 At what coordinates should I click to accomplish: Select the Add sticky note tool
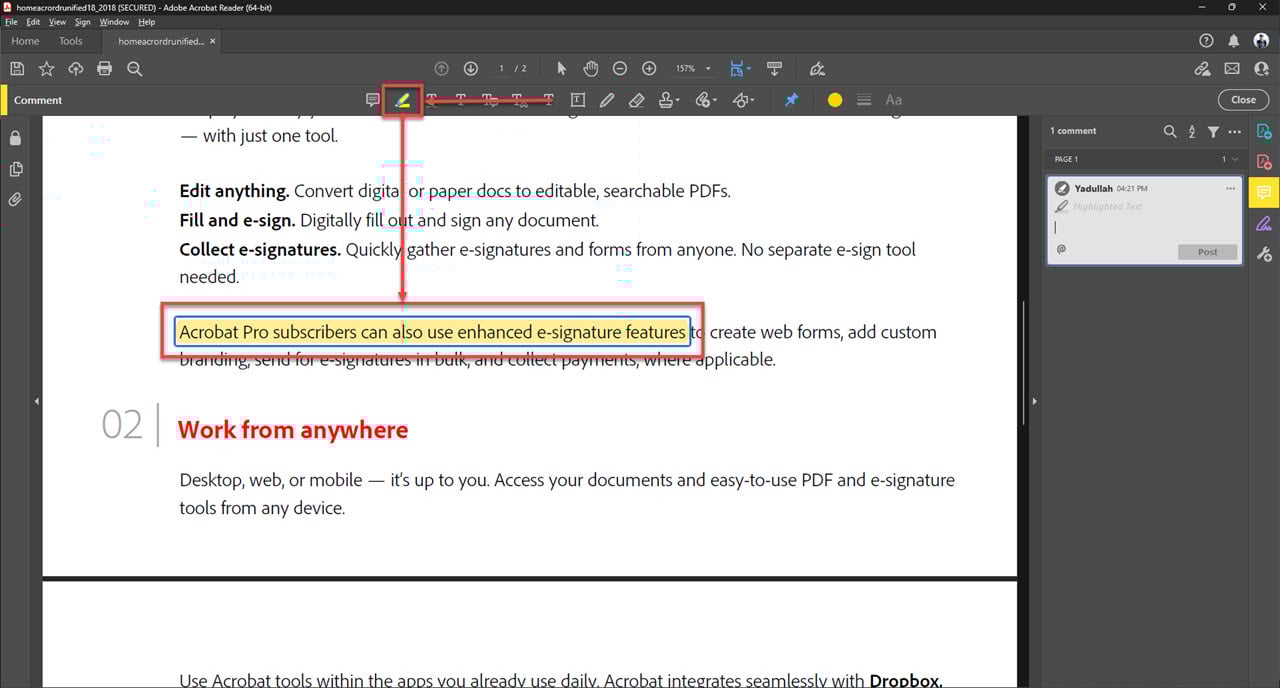(x=373, y=100)
